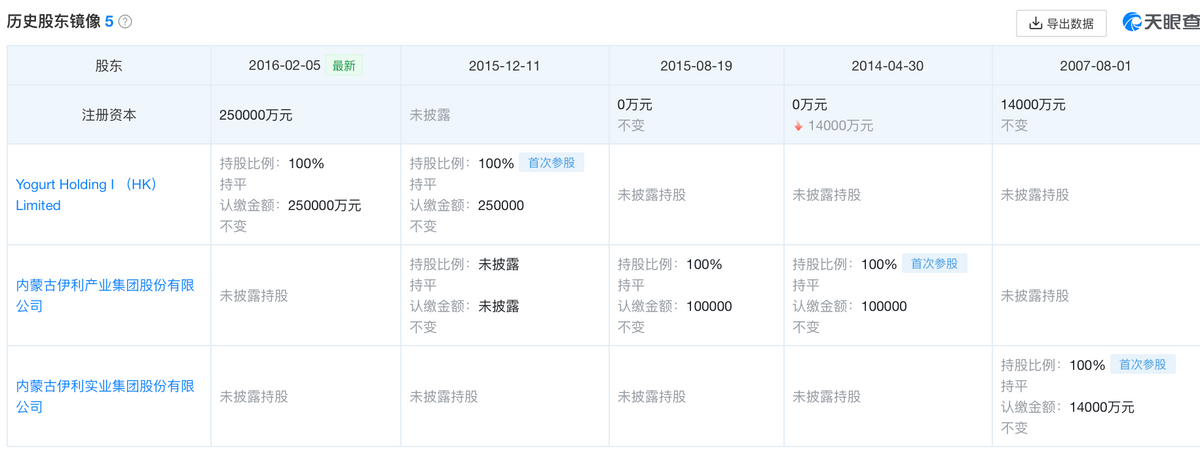This screenshot has height=462, width=1200.
Task: Select the 2015-12-11 column header
Action: pos(504,66)
